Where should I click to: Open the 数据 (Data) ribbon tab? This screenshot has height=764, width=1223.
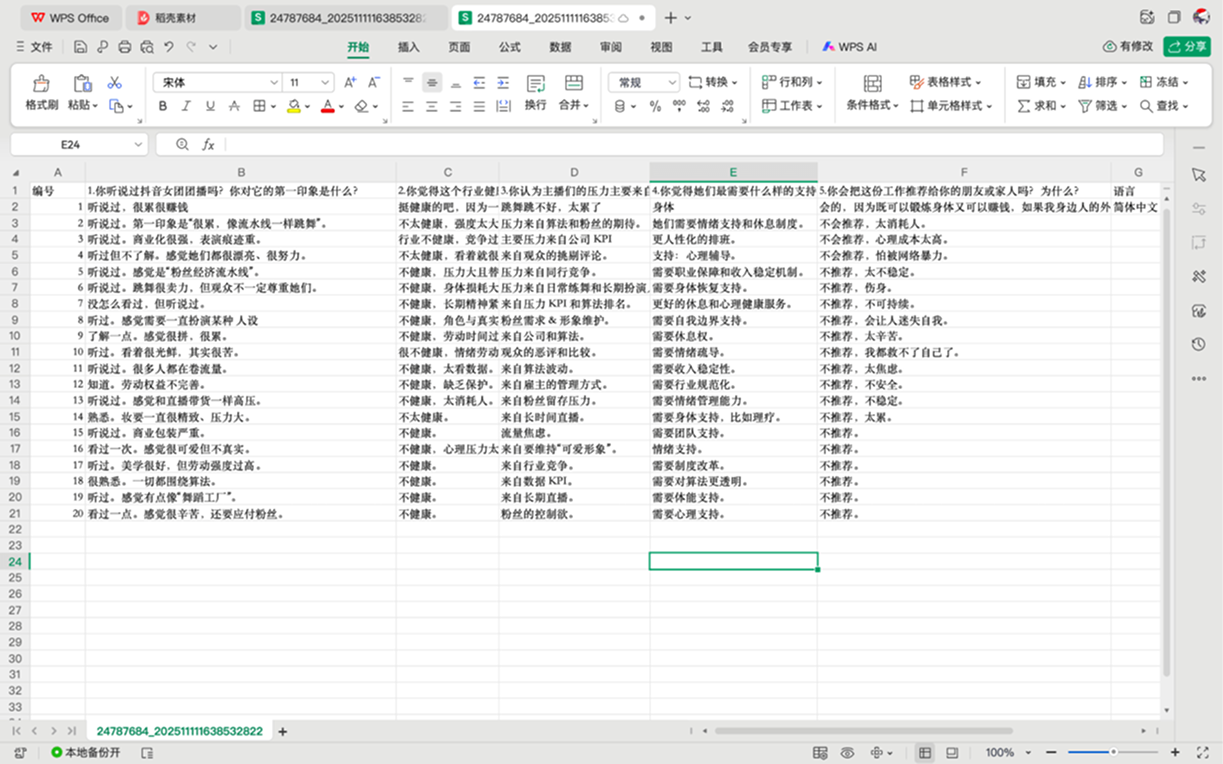point(560,47)
